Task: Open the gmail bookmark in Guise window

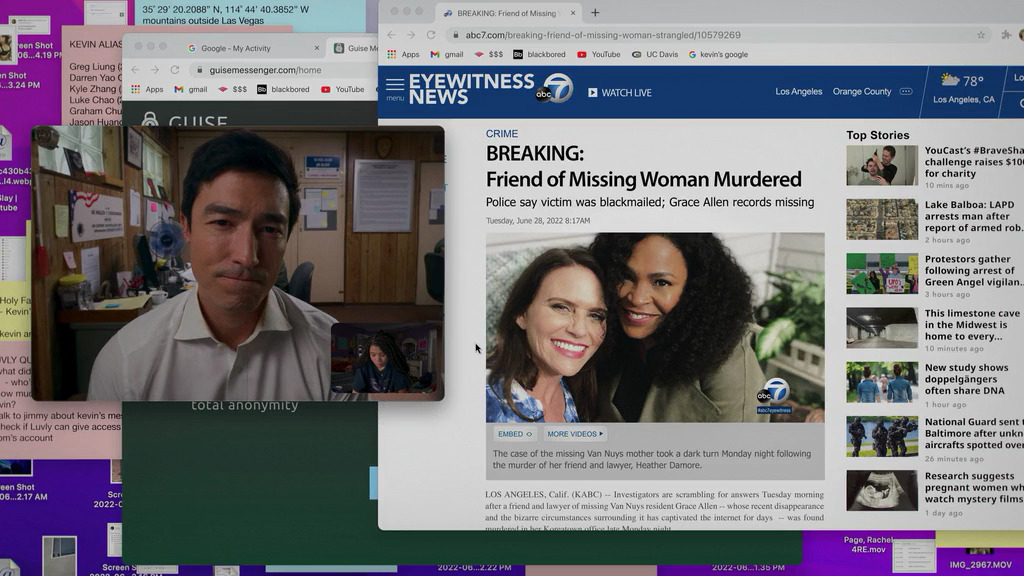Action: point(191,89)
